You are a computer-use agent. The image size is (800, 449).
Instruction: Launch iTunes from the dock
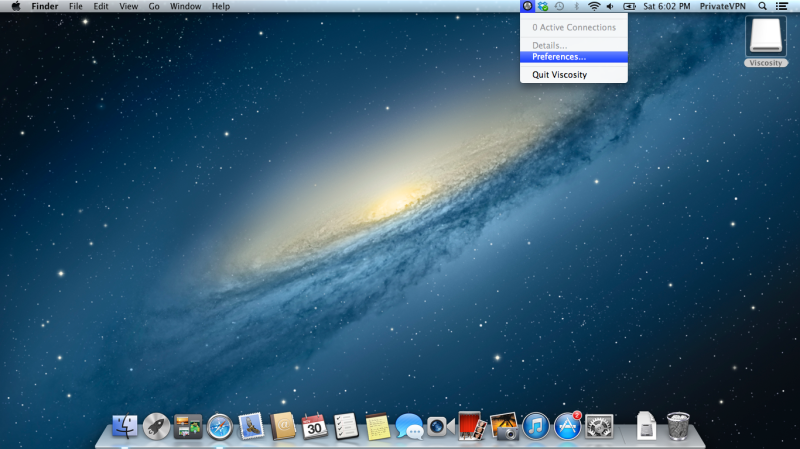coord(537,427)
